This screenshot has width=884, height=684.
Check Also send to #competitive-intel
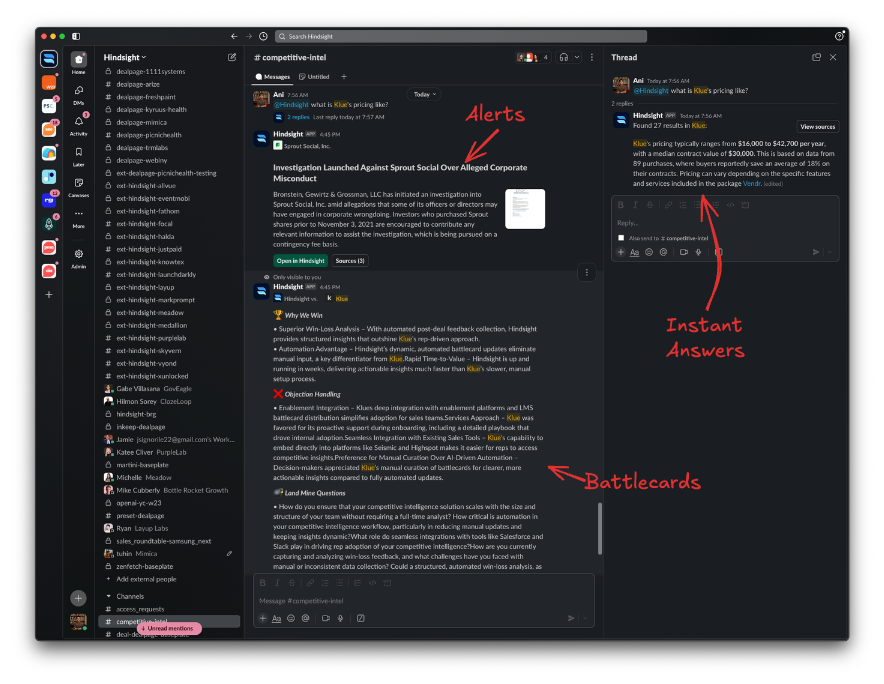coord(621,238)
